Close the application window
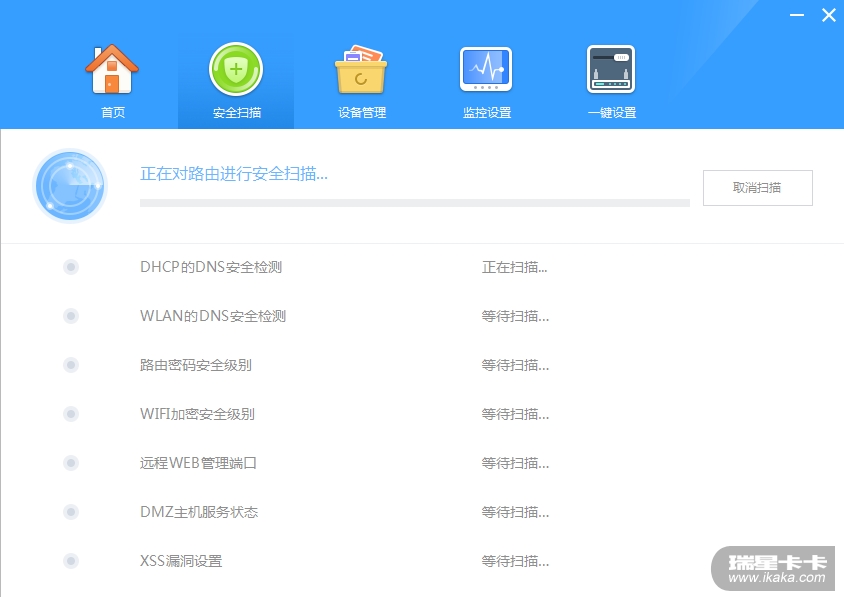This screenshot has width=844, height=597. pos(828,15)
